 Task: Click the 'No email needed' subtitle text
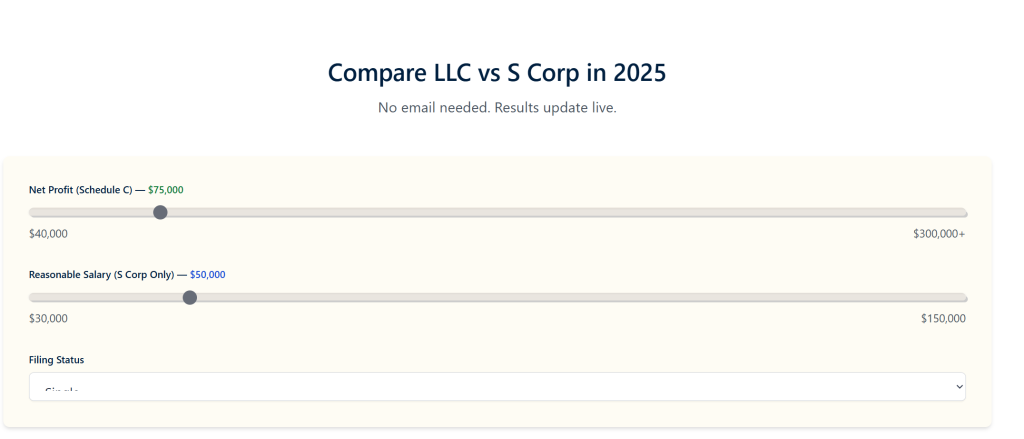tap(497, 108)
